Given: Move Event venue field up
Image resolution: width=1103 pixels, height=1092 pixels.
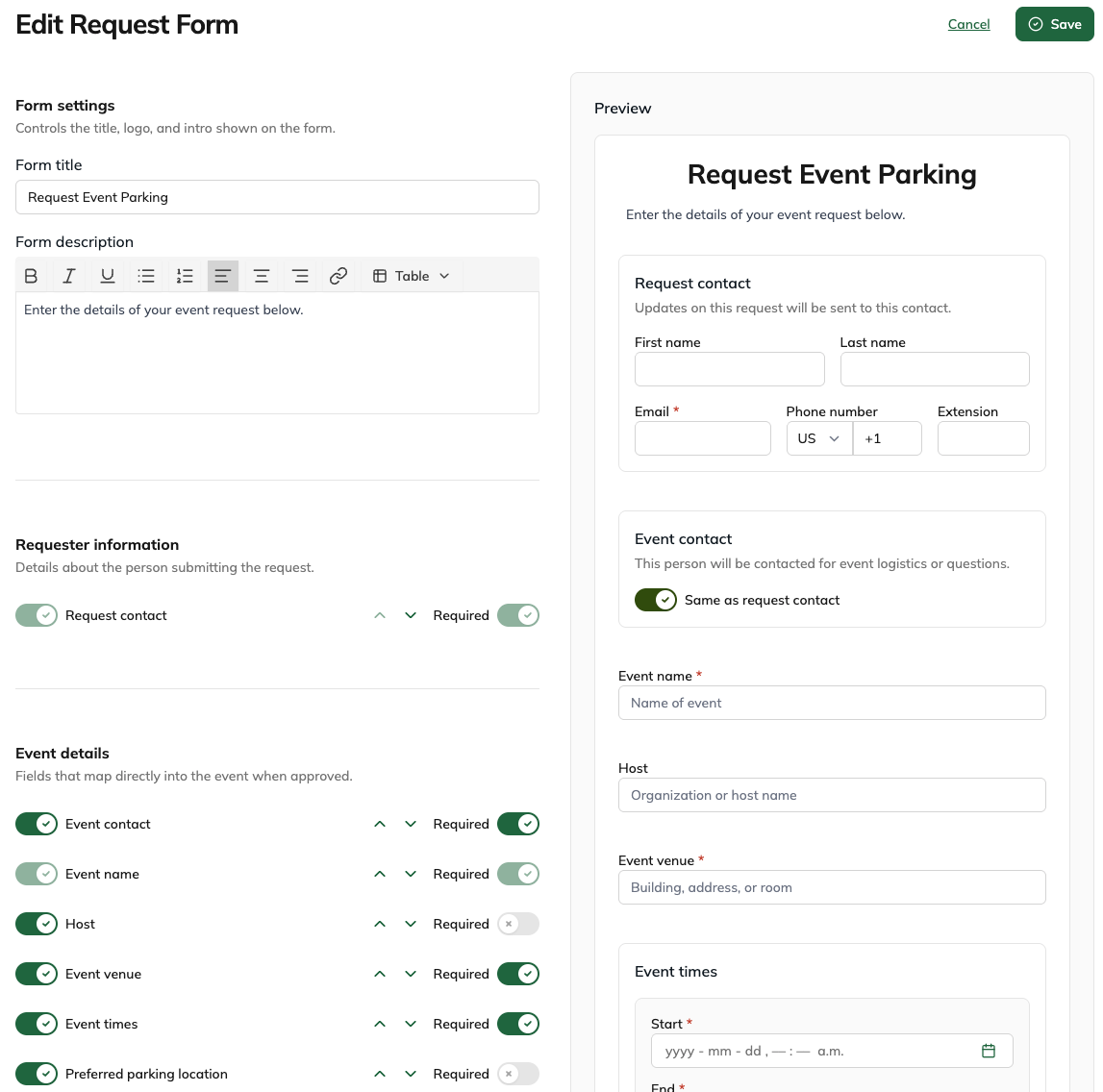Looking at the screenshot, I should pos(380,974).
